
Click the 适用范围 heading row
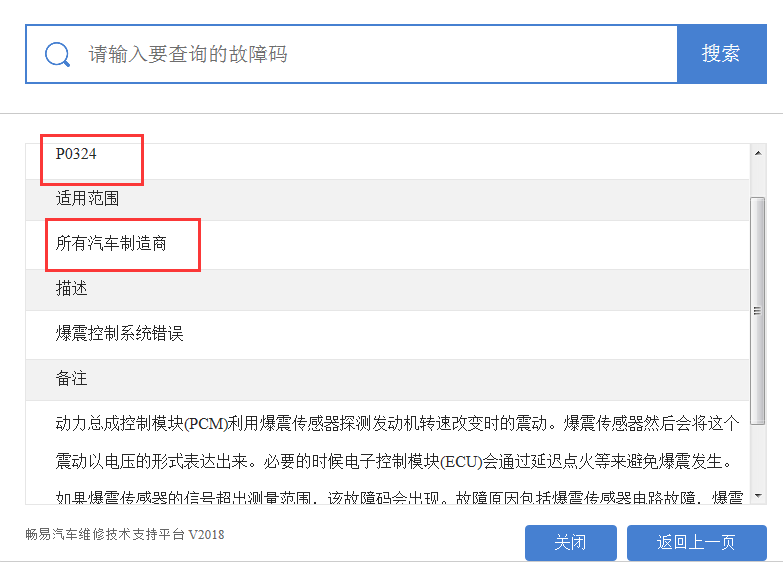(388, 199)
